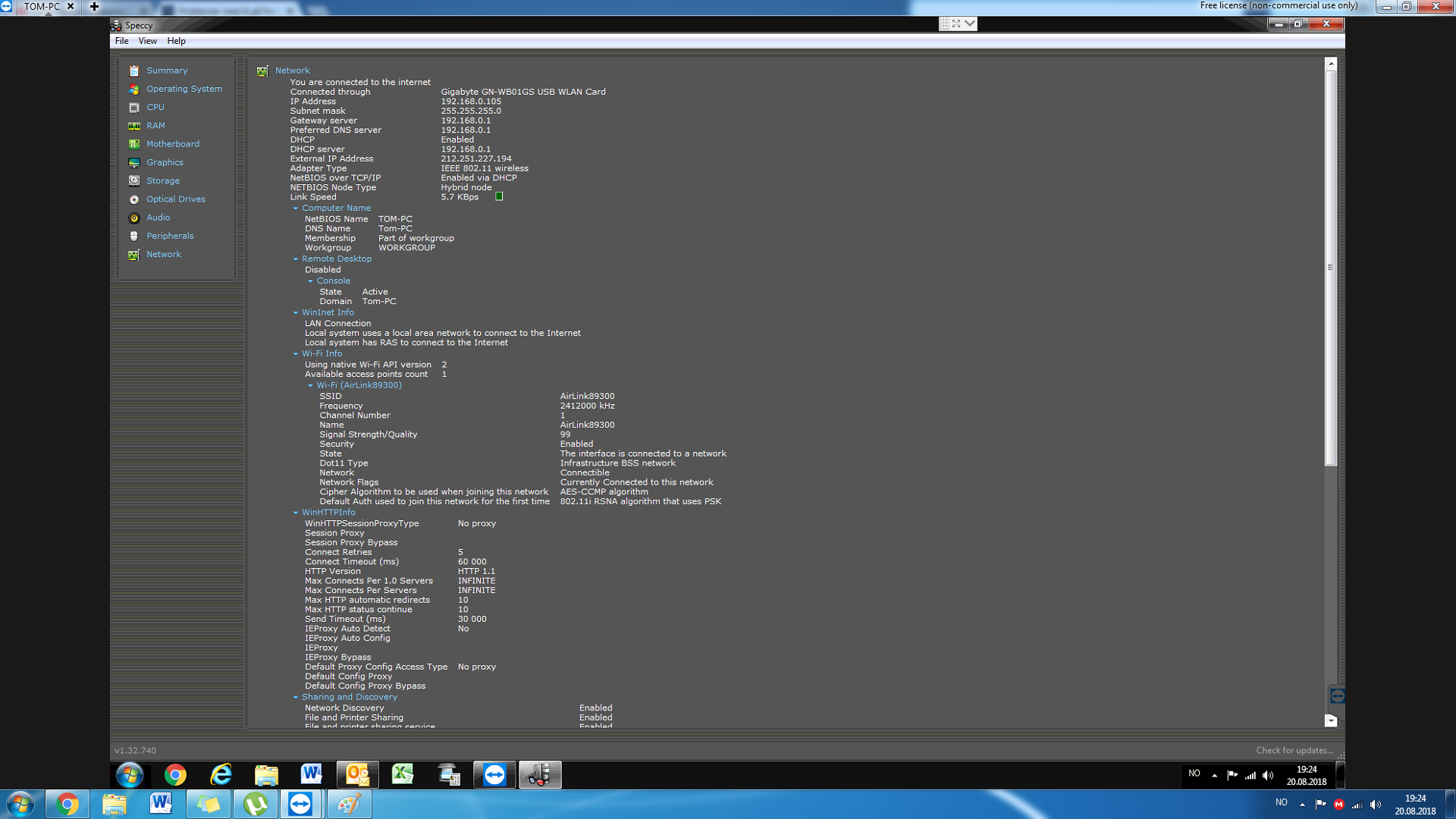Image resolution: width=1456 pixels, height=819 pixels.
Task: Select the CPU section in sidebar
Action: [x=155, y=107]
